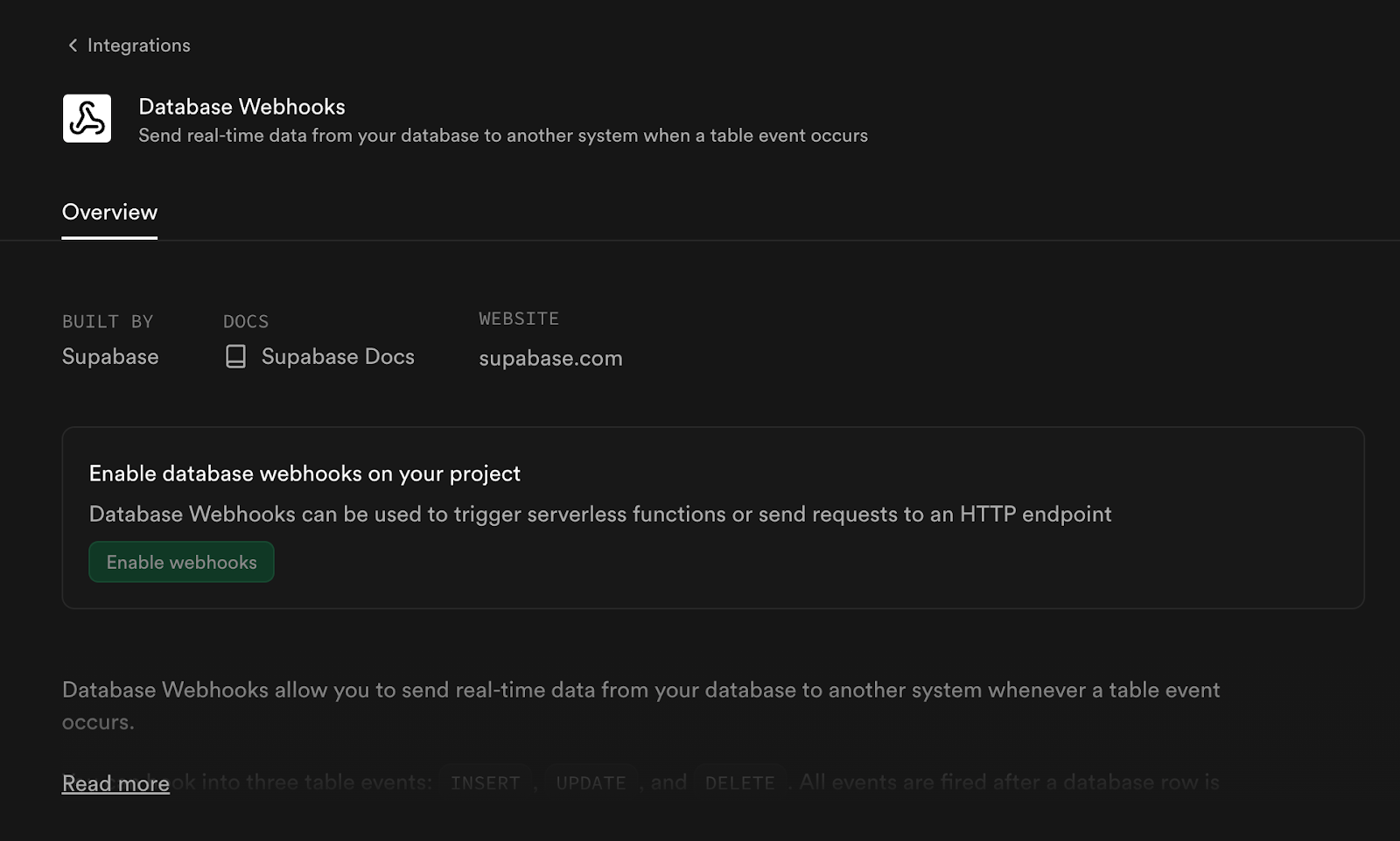Expand the description with Read more
The height and width of the screenshot is (841, 1400).
[115, 783]
